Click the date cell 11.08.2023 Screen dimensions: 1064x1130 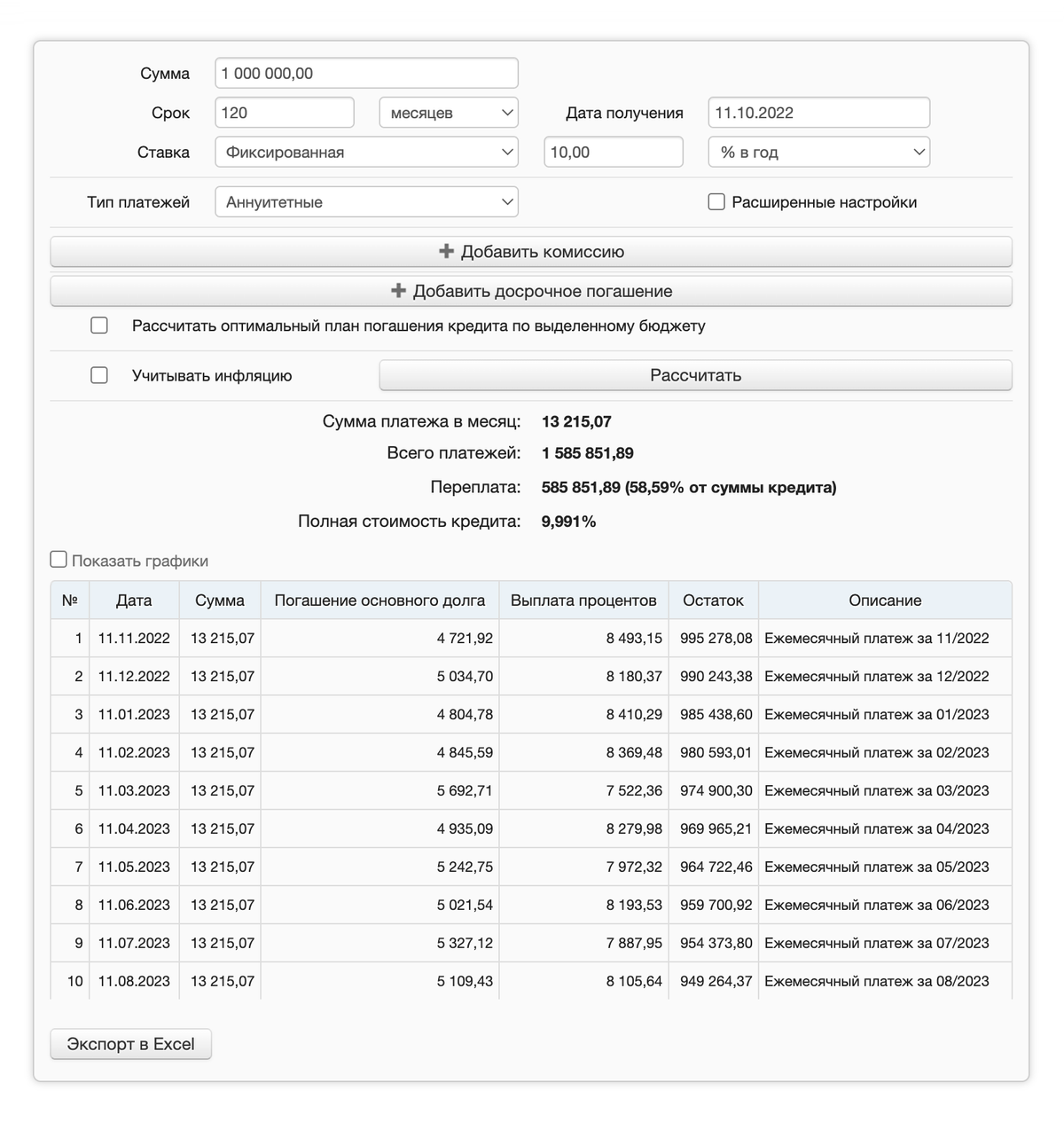click(134, 982)
